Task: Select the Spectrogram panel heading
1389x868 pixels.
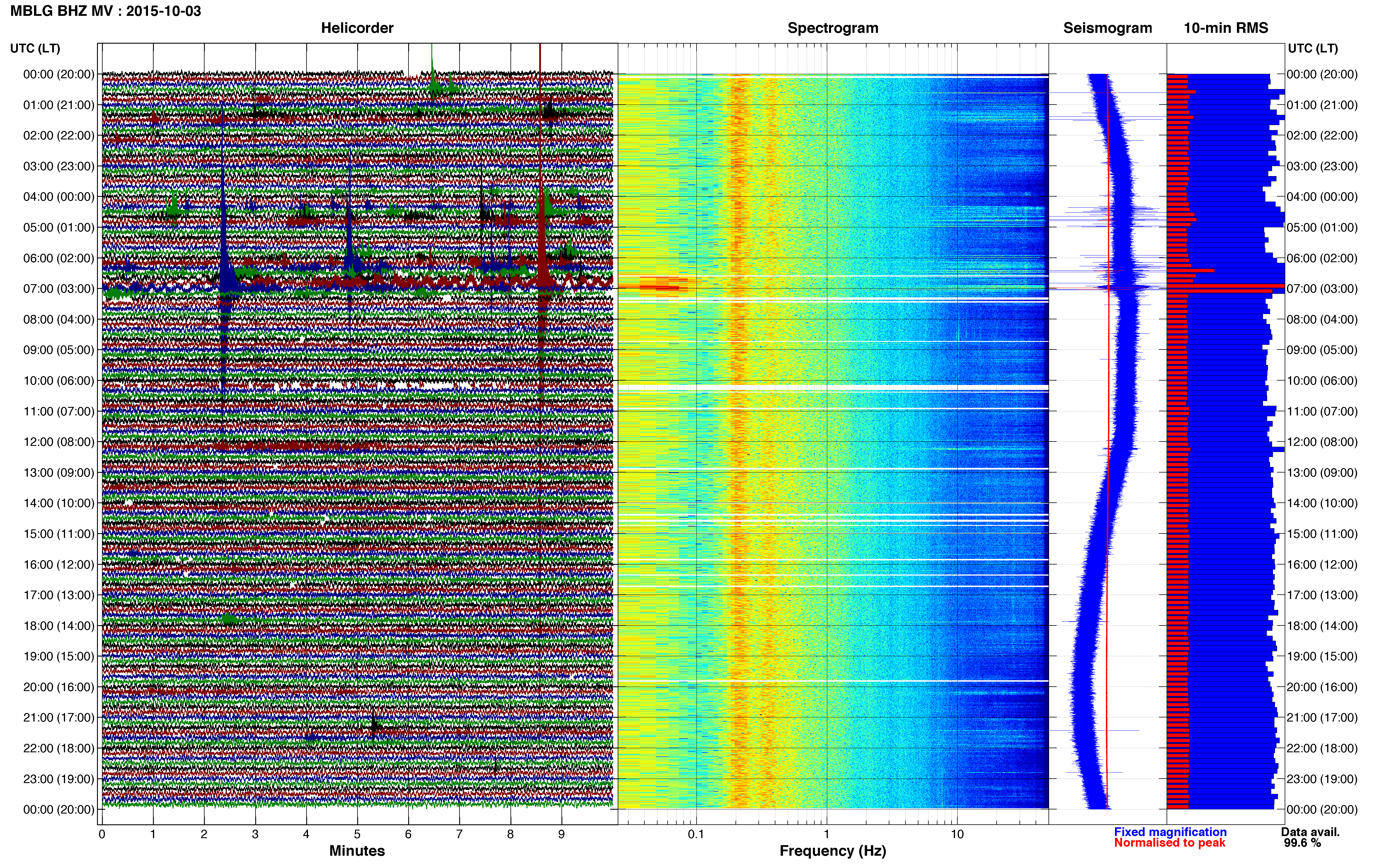Action: (x=833, y=28)
